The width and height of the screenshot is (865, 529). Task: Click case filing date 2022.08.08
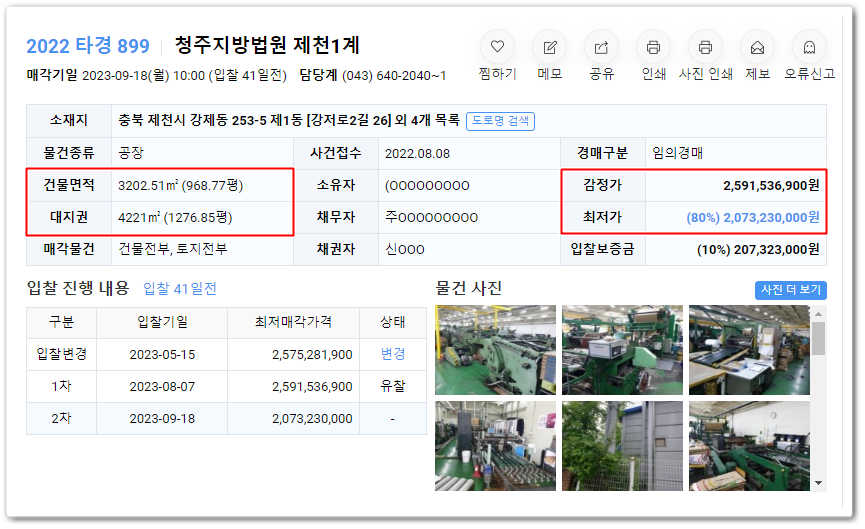417,153
